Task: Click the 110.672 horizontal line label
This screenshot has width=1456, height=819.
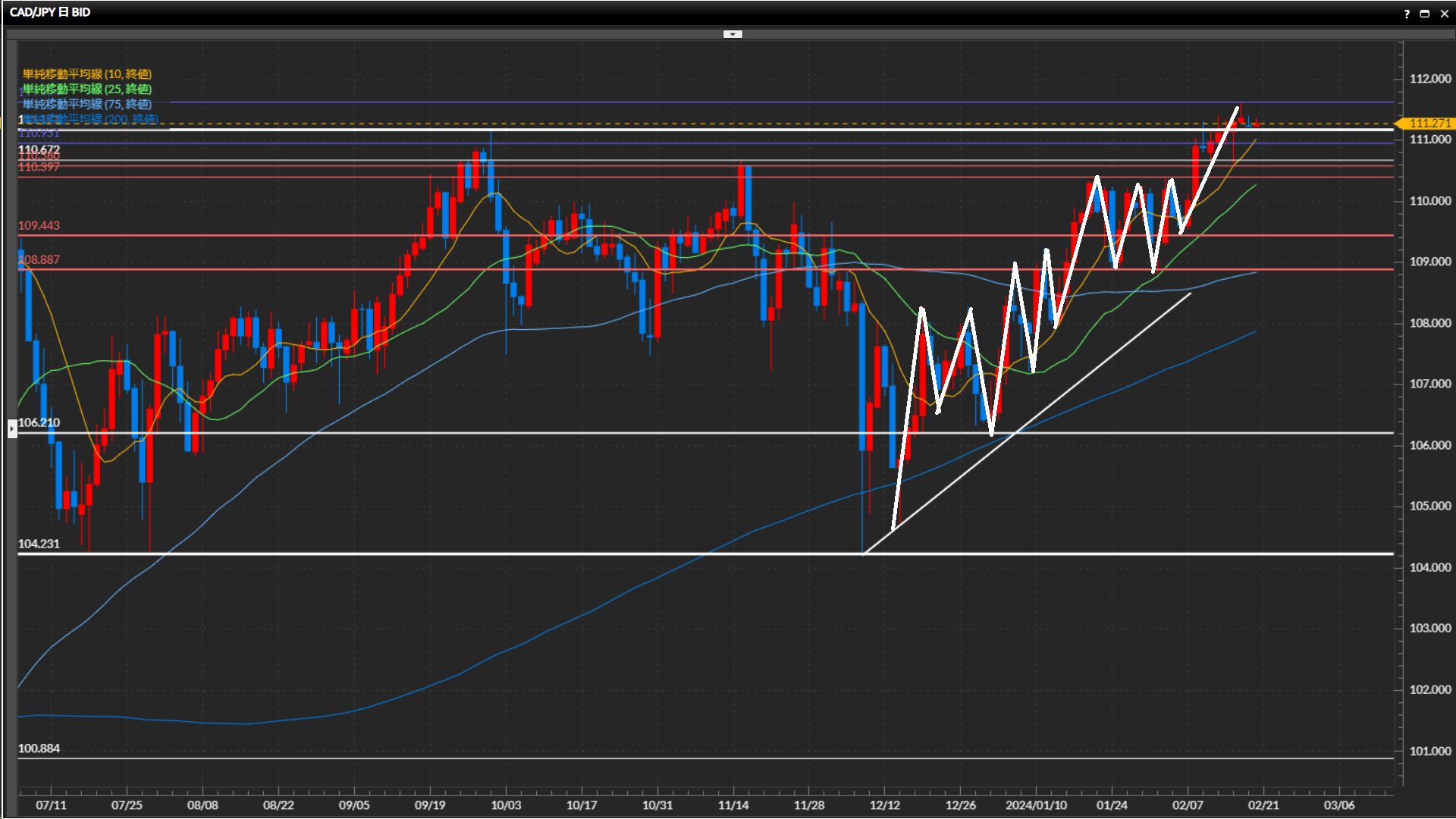Action: coord(39,149)
